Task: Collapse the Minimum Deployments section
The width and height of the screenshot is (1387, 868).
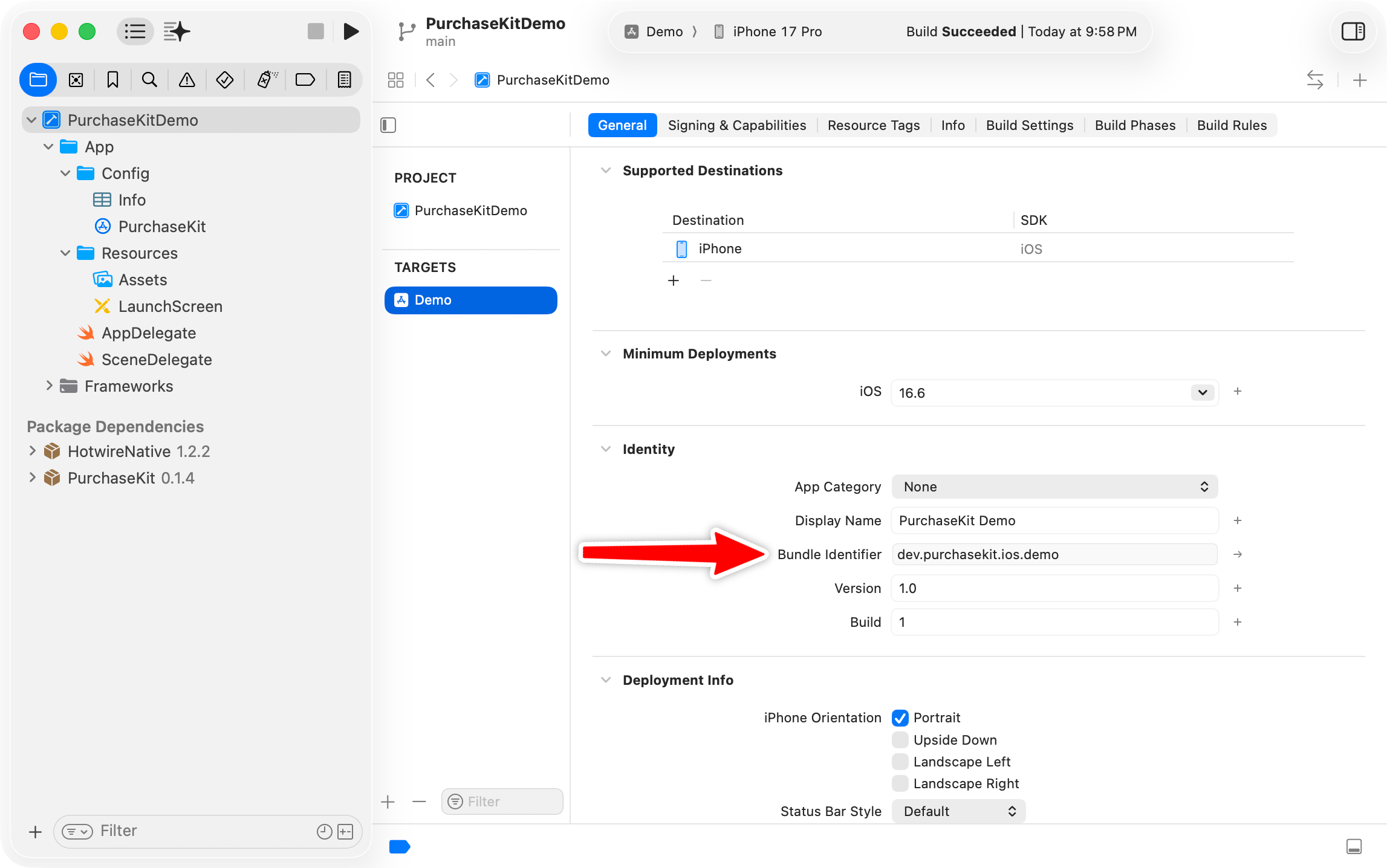Action: 606,353
